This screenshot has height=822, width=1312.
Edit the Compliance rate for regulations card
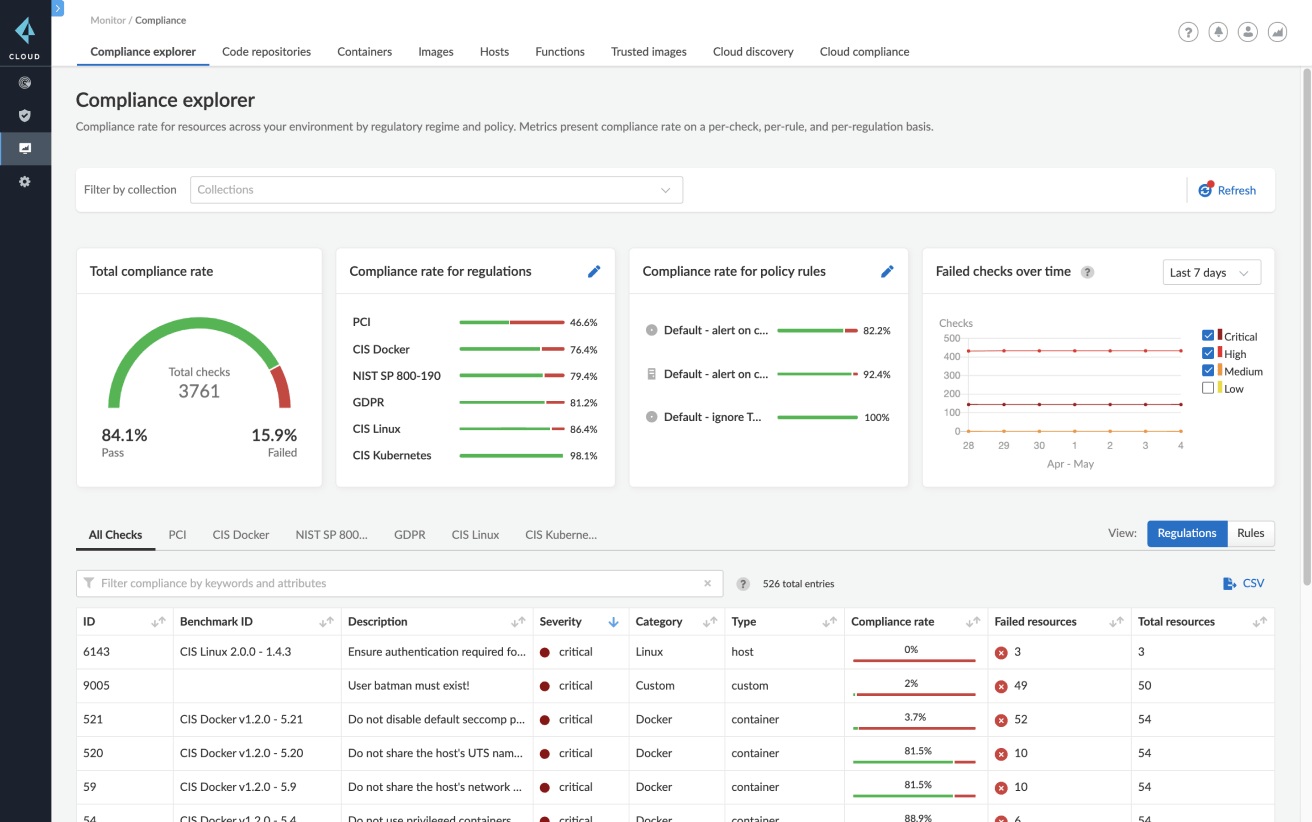[594, 271]
